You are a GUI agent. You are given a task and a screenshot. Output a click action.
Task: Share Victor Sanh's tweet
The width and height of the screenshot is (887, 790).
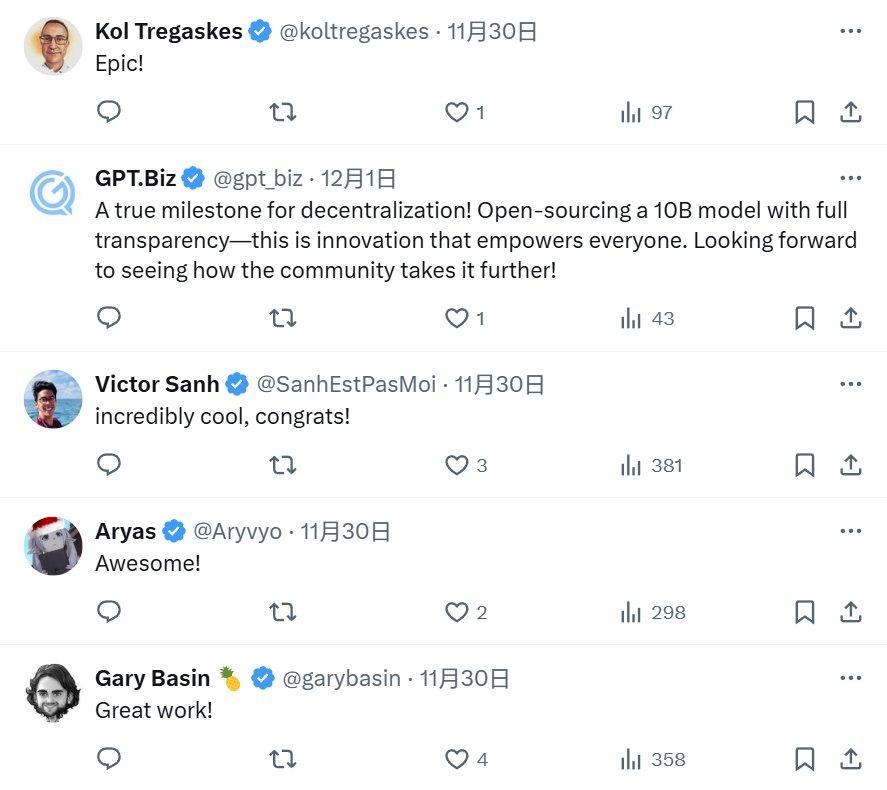[x=850, y=465]
